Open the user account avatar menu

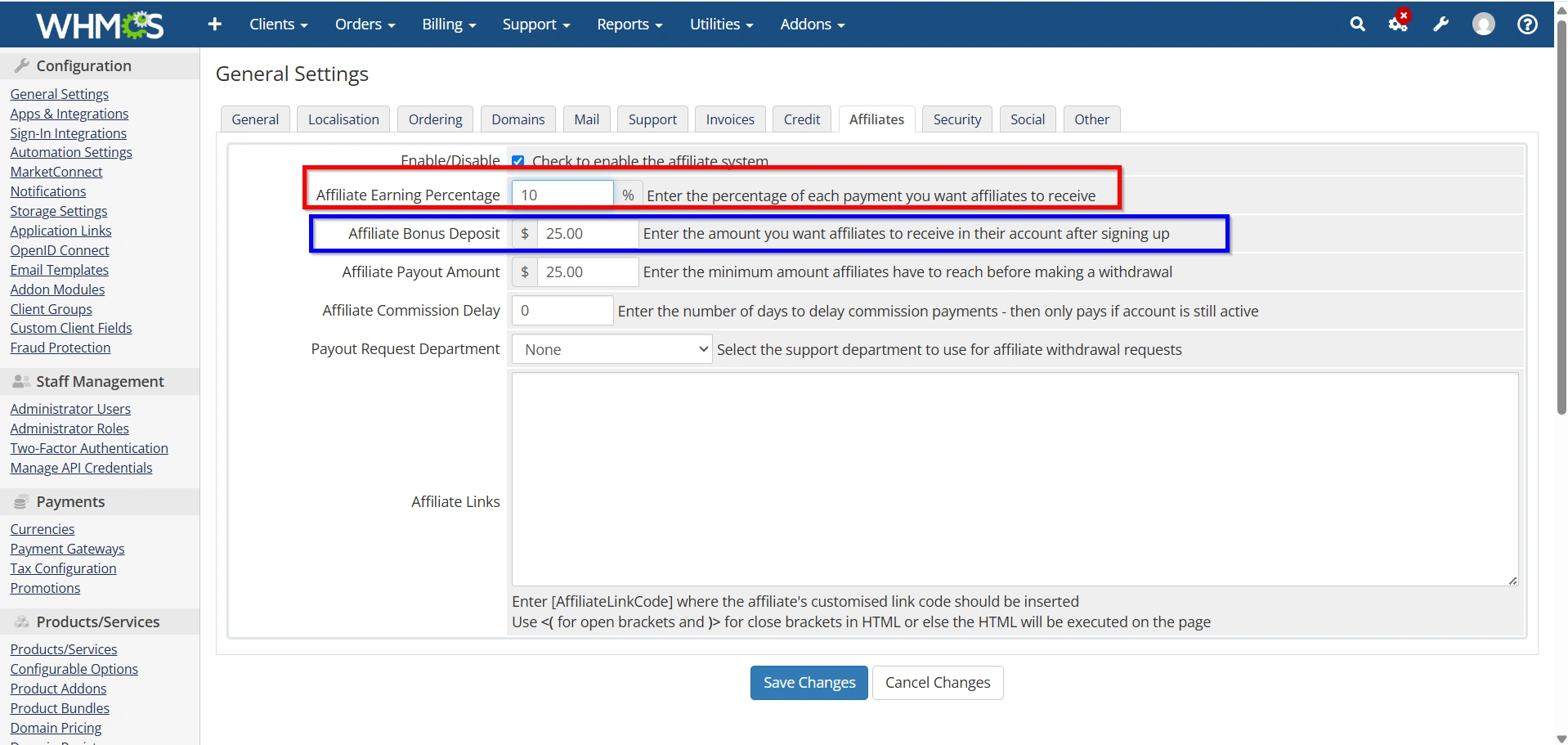[x=1483, y=25]
